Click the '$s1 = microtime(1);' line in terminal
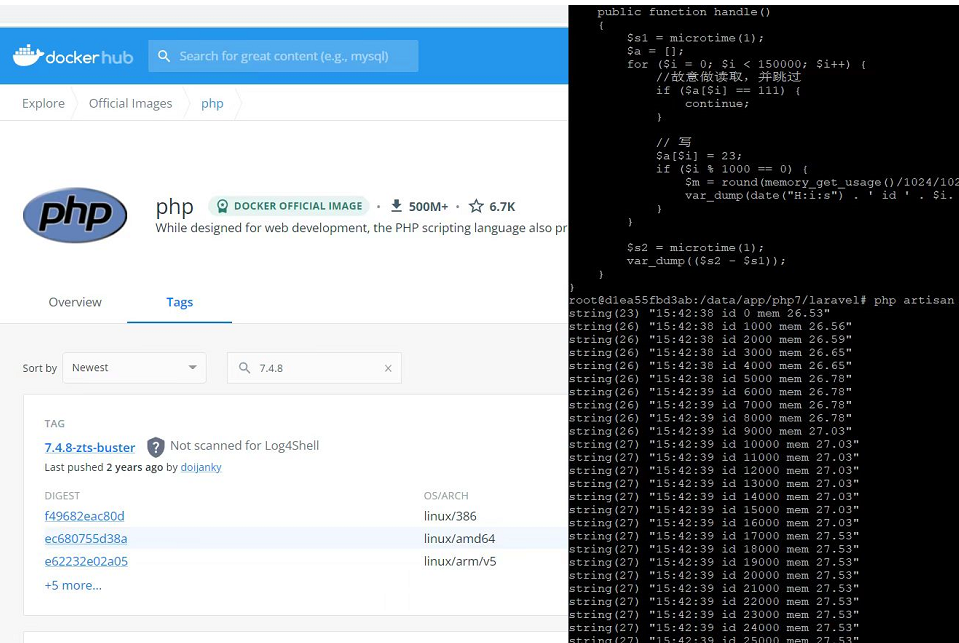This screenshot has height=643, width=959. pyautogui.click(x=695, y=38)
